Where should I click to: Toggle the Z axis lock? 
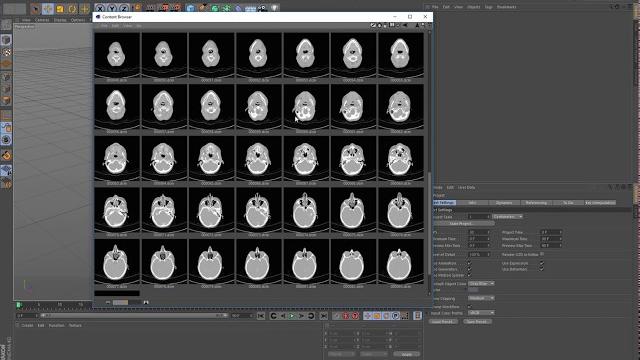124,8
